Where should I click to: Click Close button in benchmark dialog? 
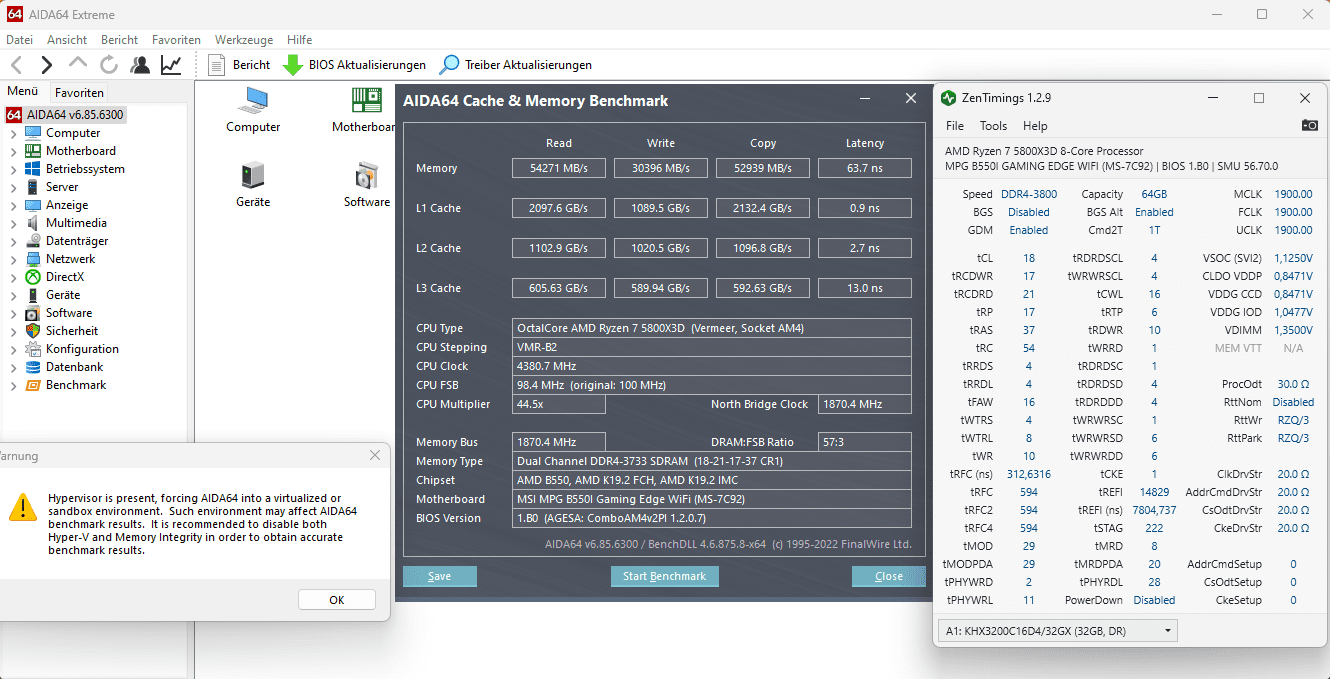[888, 576]
